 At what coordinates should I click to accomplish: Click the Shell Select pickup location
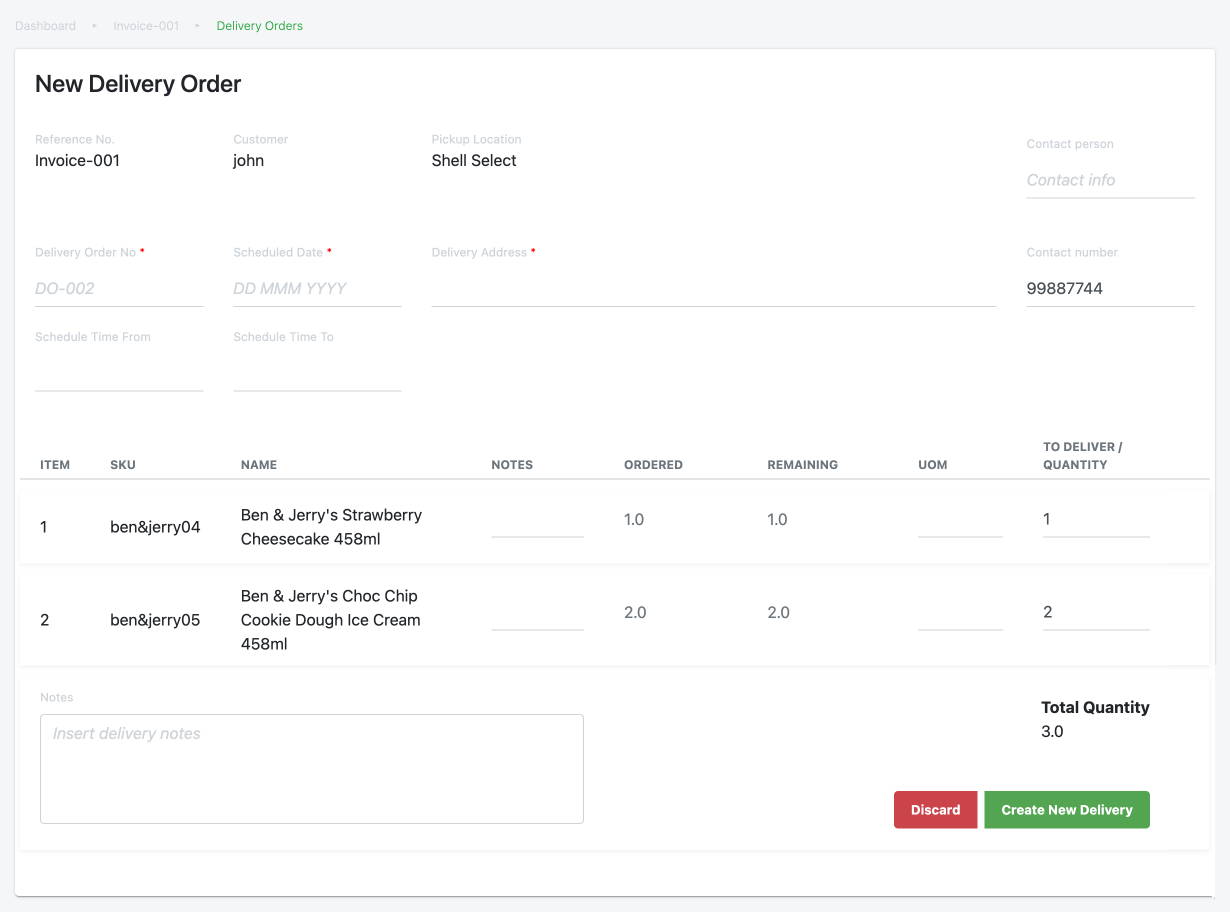(x=474, y=160)
